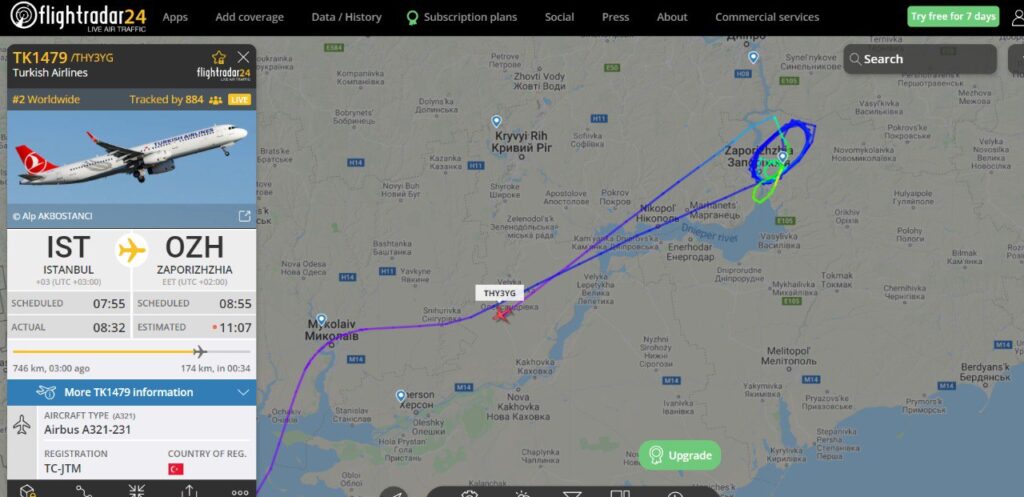1024x497 pixels.
Task: Expand More TK1479 information section
Action: [x=131, y=393]
